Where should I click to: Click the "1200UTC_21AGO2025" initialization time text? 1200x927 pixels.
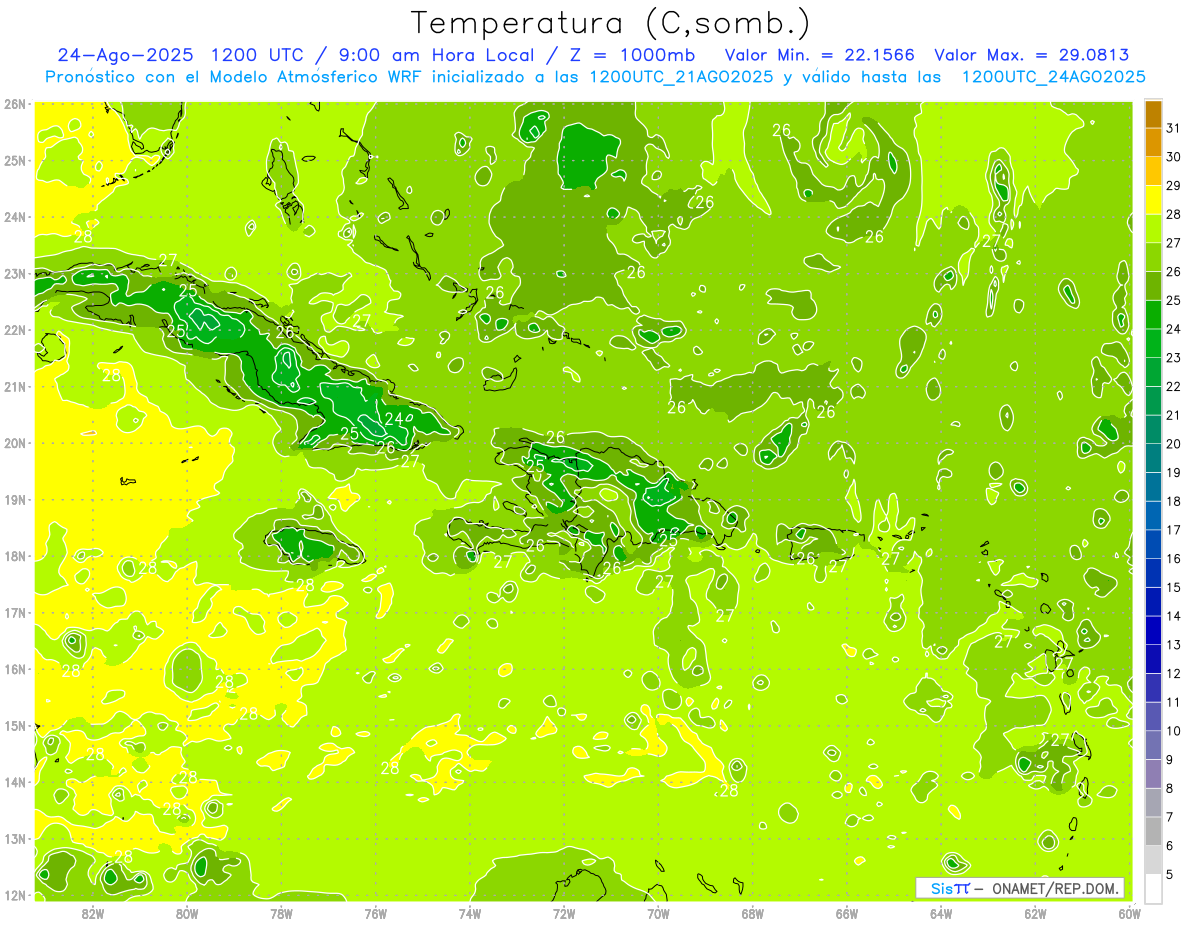tap(681, 77)
